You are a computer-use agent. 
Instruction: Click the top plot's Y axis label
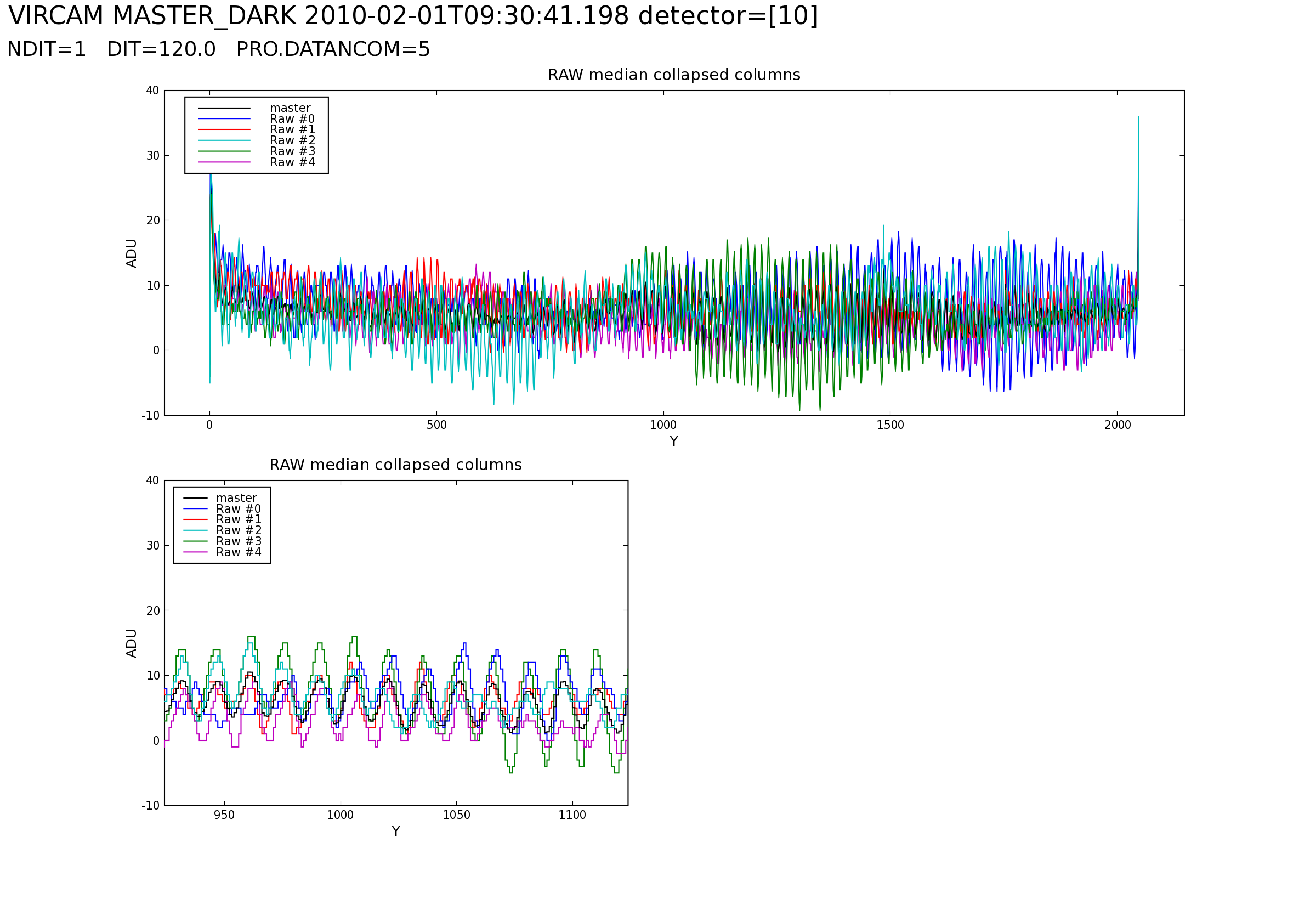coord(674,442)
